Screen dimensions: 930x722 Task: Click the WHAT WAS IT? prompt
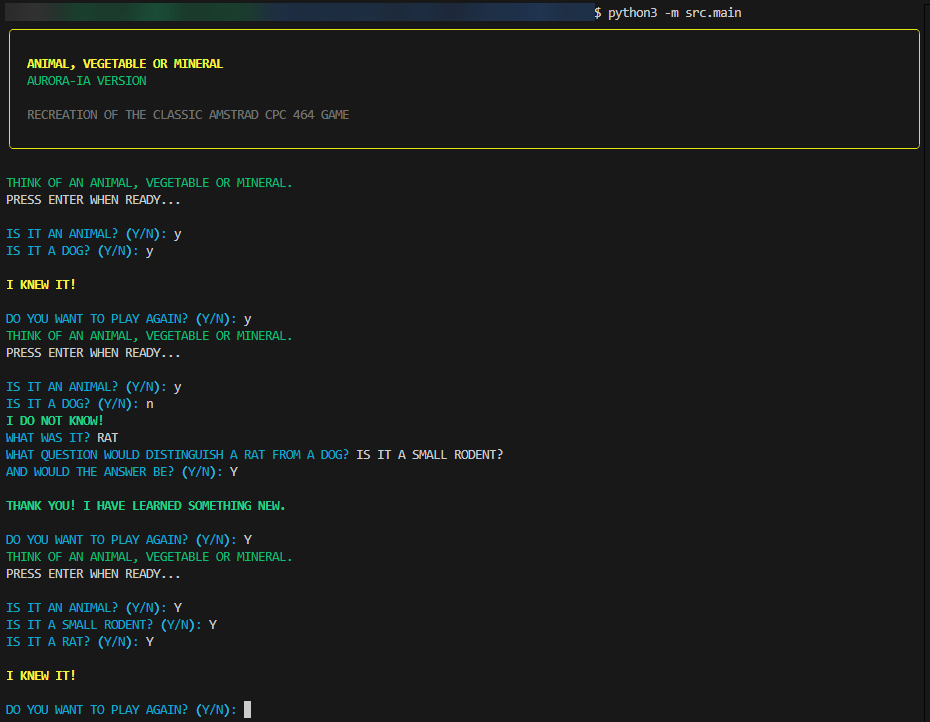pyautogui.click(x=48, y=438)
